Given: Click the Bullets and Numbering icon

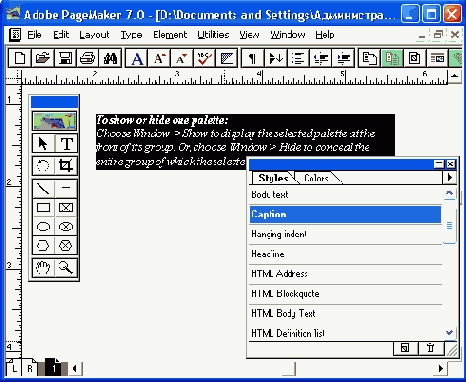Looking at the screenshot, I should (x=298, y=58).
